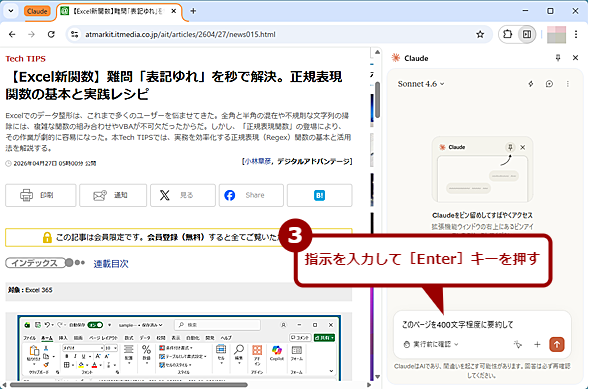Toggle the browser side panel button
Screen dimensions: 589x390
(x=527, y=35)
